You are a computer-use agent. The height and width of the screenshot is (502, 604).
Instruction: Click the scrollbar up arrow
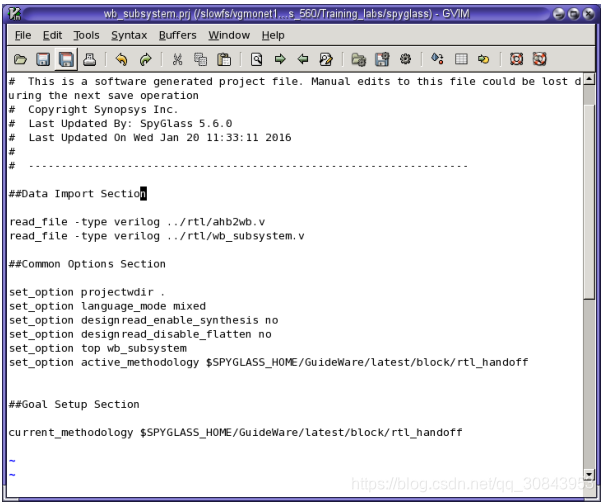(x=589, y=80)
